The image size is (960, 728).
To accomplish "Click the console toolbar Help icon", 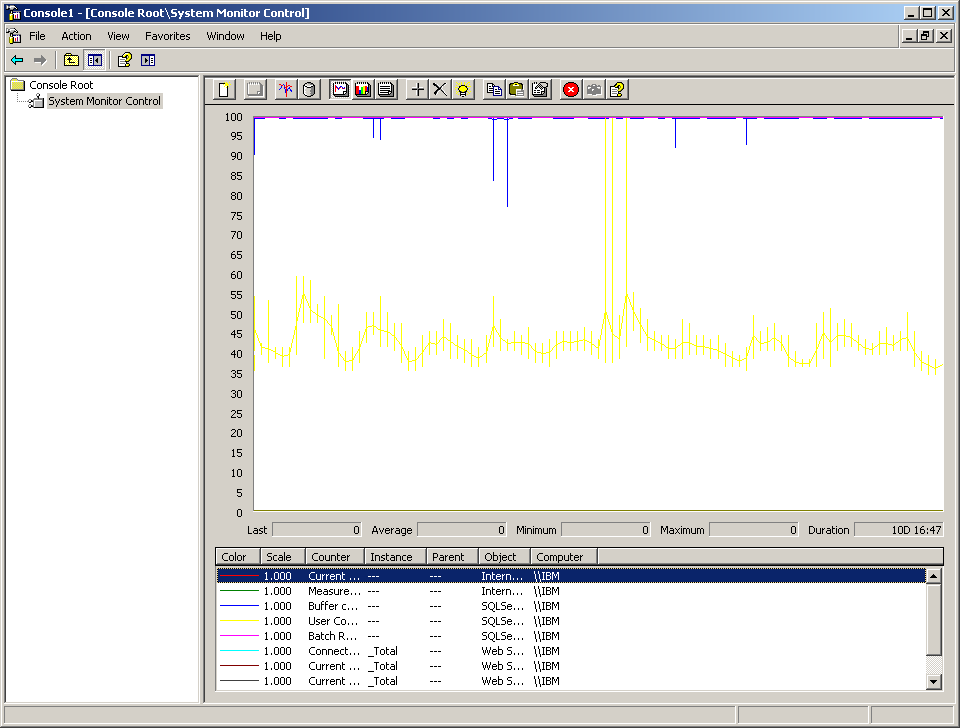I will point(125,60).
